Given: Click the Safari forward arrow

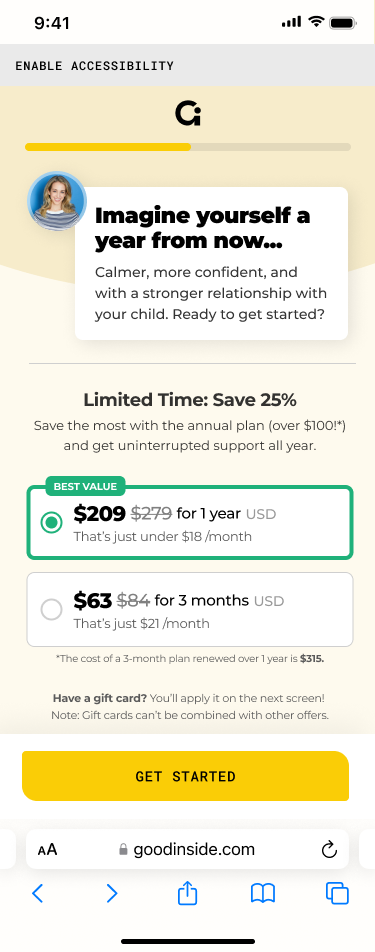Looking at the screenshot, I should 112,893.
